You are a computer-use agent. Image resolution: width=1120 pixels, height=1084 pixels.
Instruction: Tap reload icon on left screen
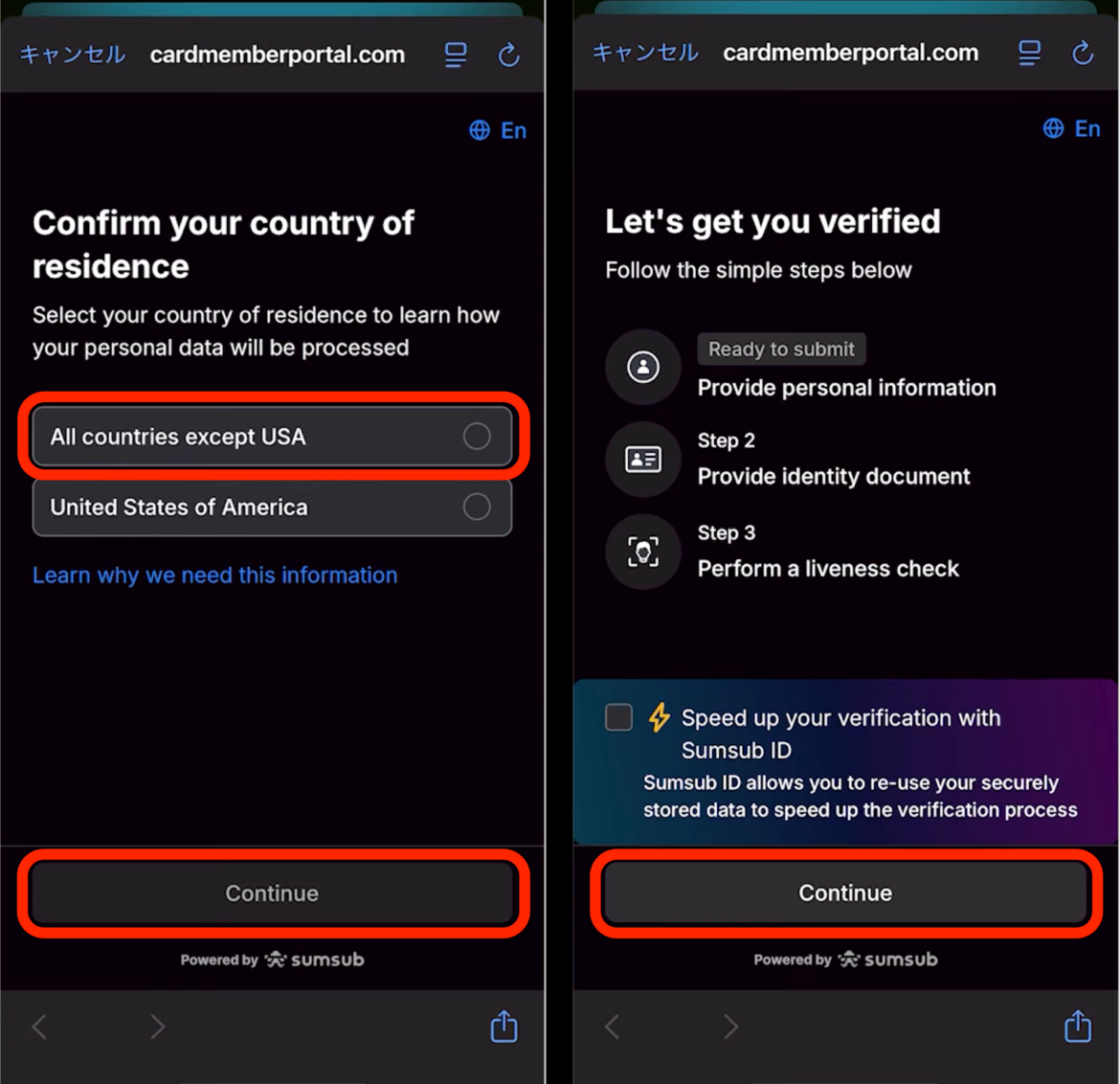pyautogui.click(x=508, y=55)
